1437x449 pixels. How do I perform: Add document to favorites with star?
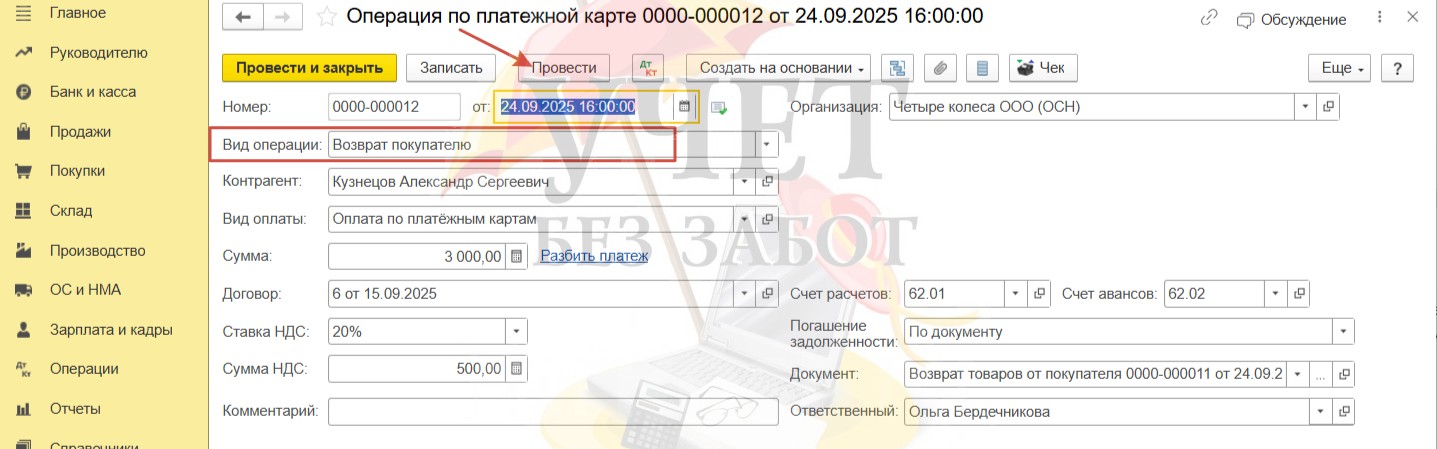tap(326, 17)
